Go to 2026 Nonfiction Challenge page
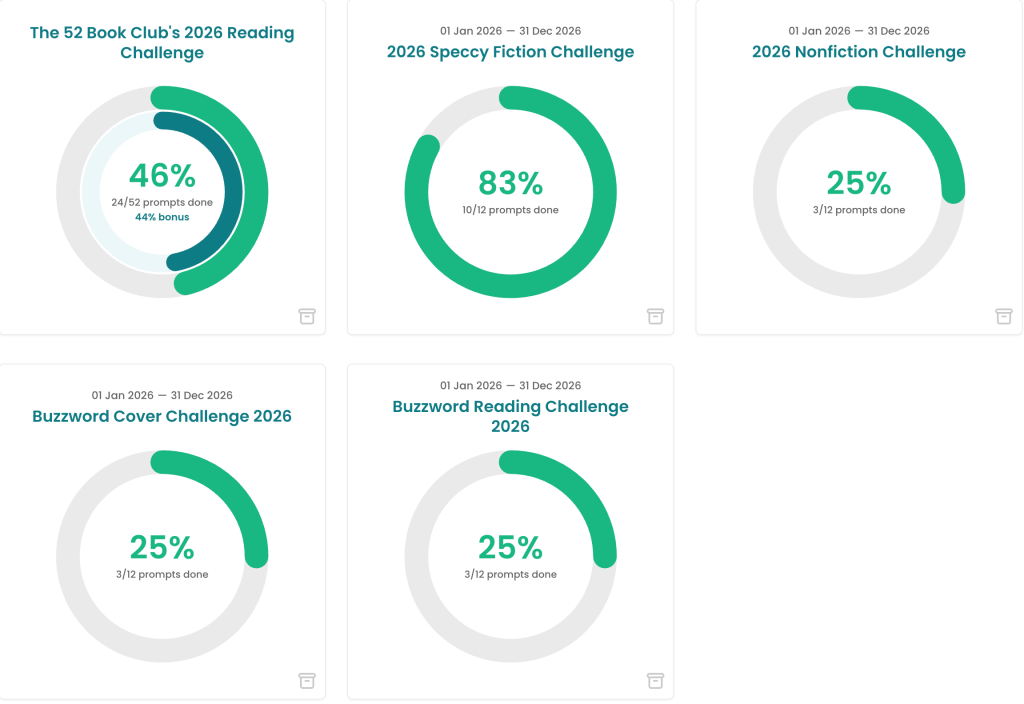The image size is (1024, 704). coord(859,52)
